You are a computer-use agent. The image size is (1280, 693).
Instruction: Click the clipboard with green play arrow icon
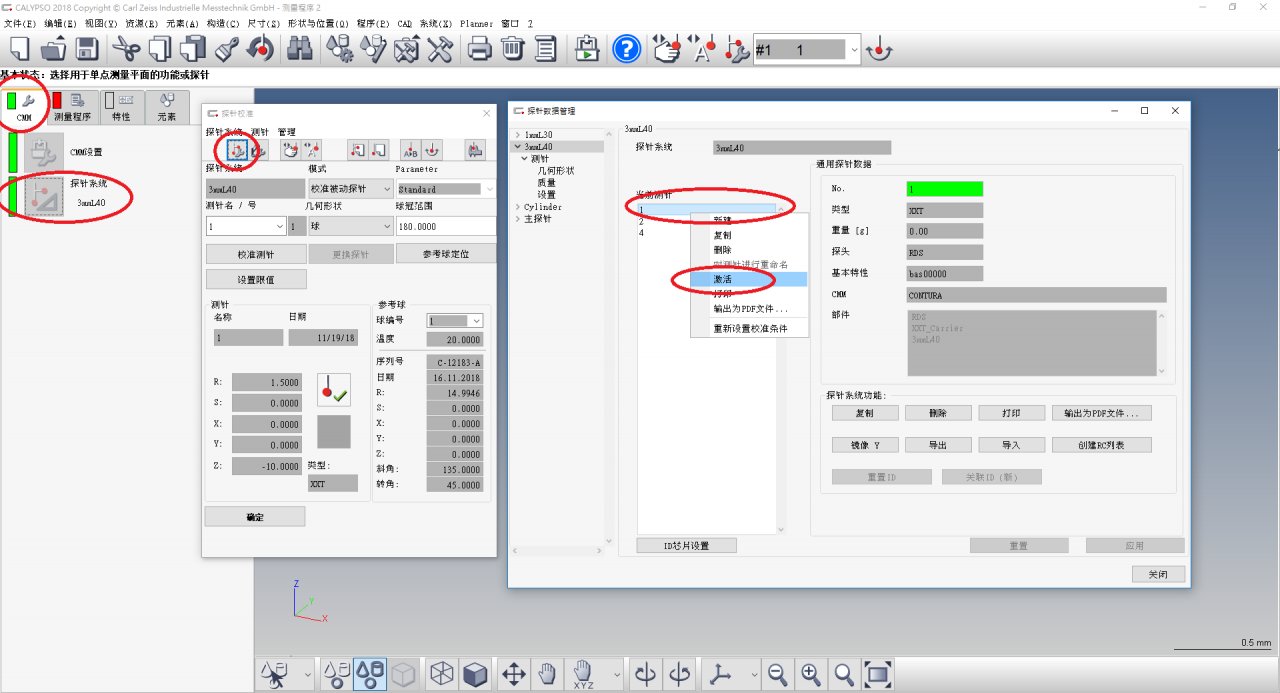(x=587, y=48)
